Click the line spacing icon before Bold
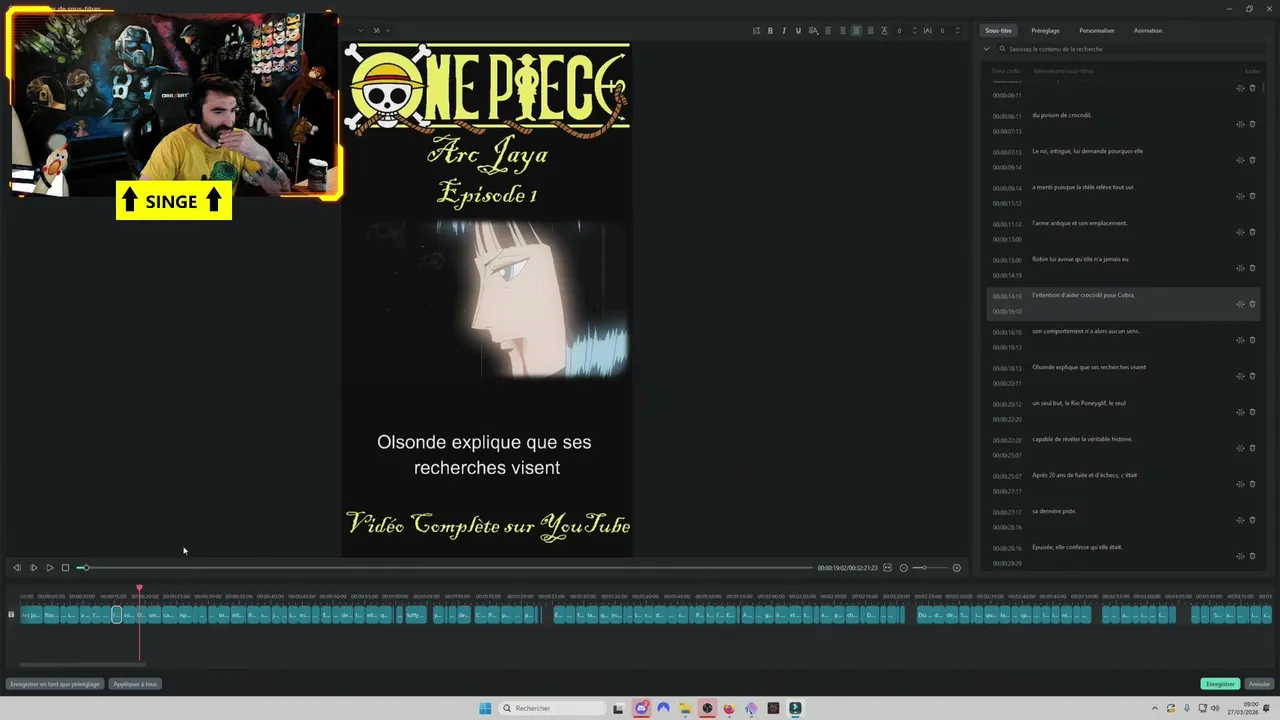 click(756, 31)
